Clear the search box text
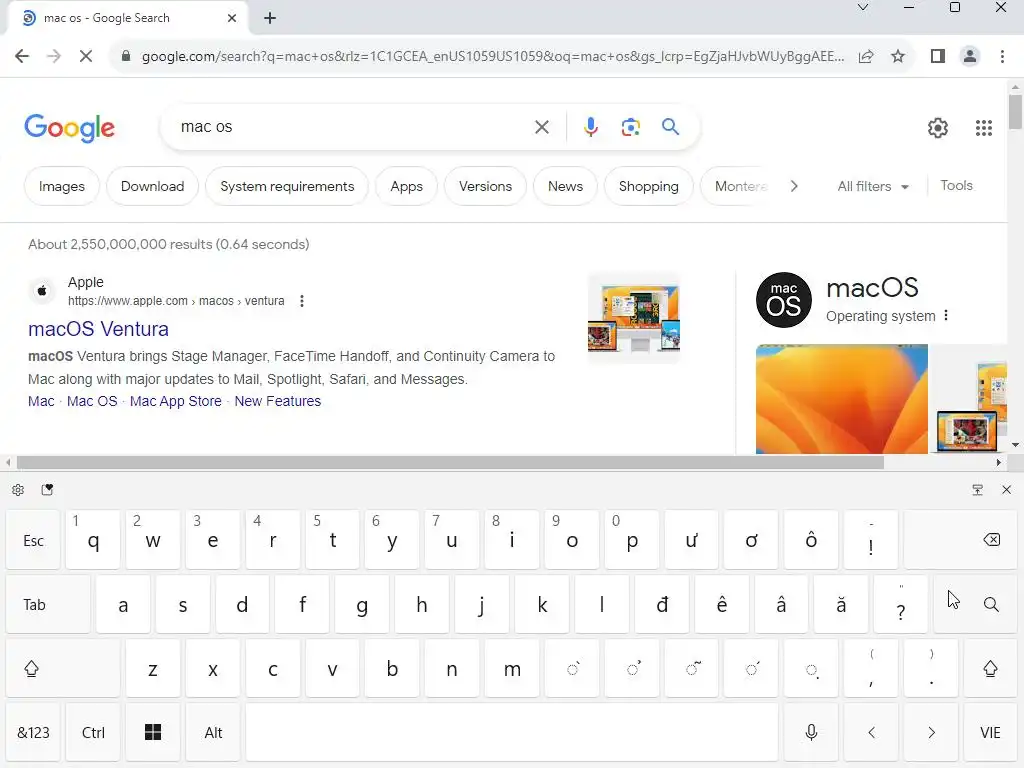Viewport: 1024px width, 768px height. [x=542, y=127]
